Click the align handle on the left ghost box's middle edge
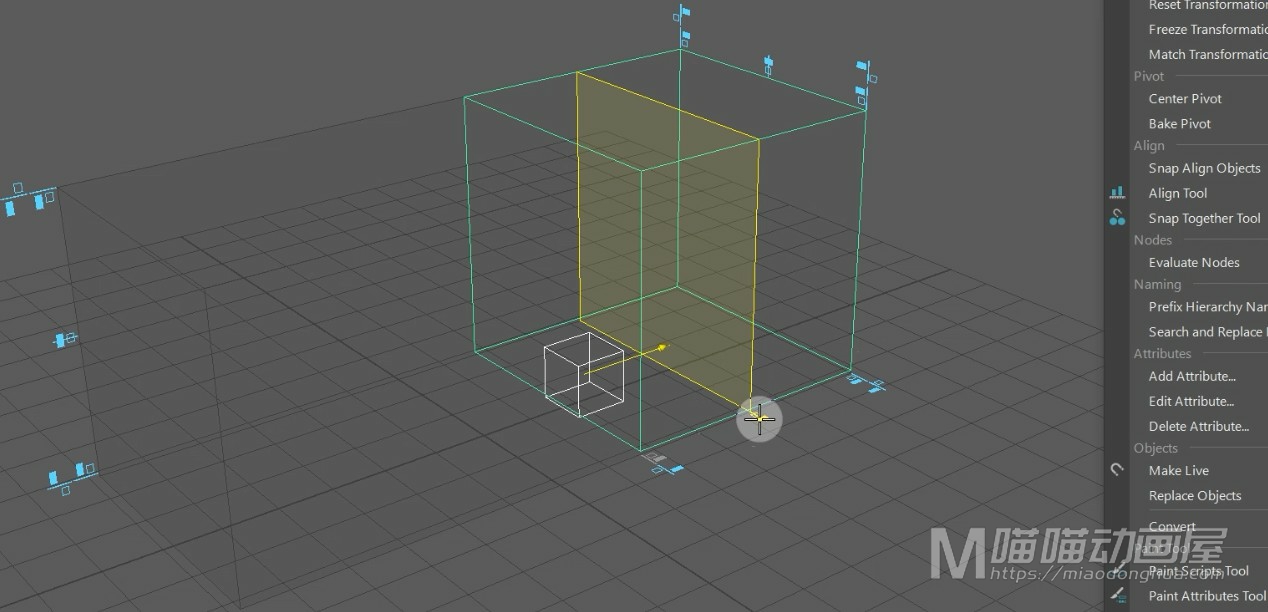Screen dimensions: 1268x612 pyautogui.click(x=65, y=340)
